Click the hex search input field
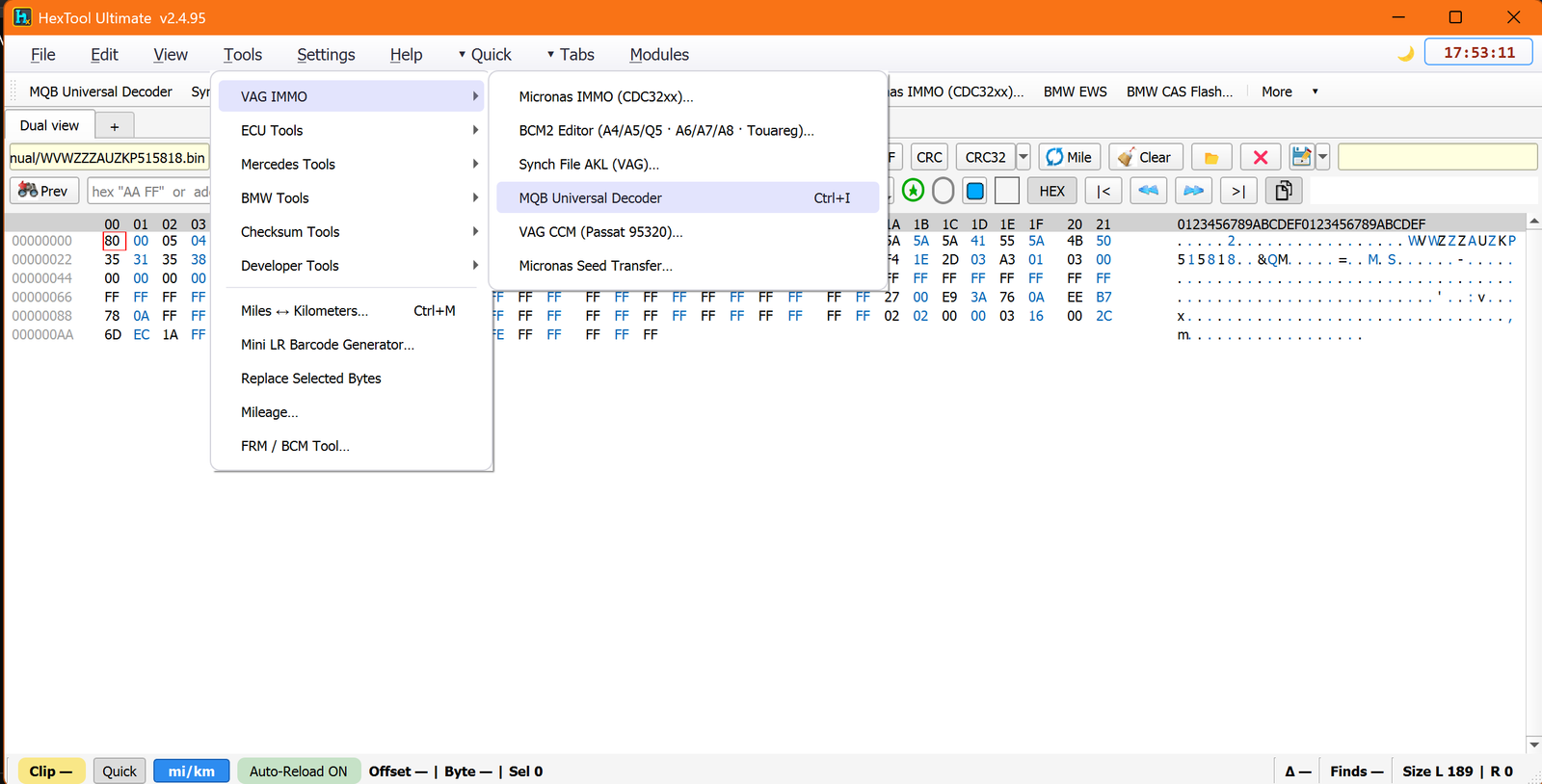The width and height of the screenshot is (1542, 784). click(x=148, y=191)
